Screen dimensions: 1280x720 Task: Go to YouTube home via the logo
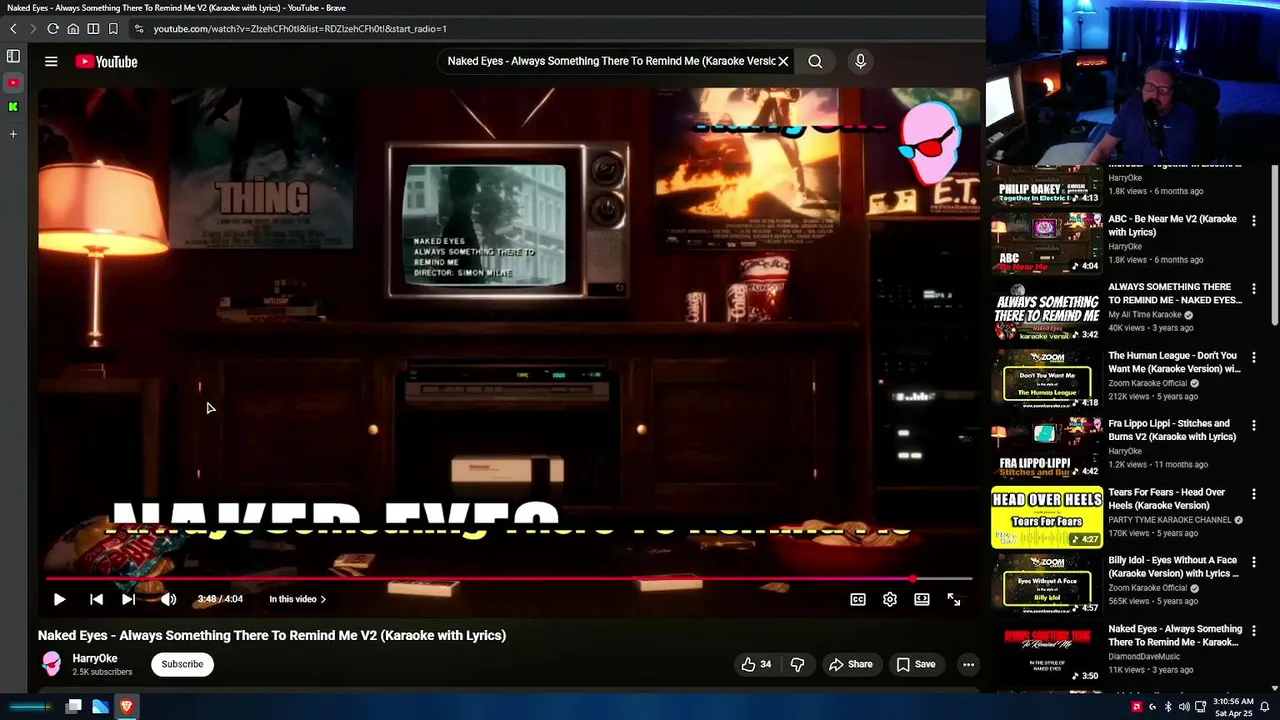[x=106, y=62]
